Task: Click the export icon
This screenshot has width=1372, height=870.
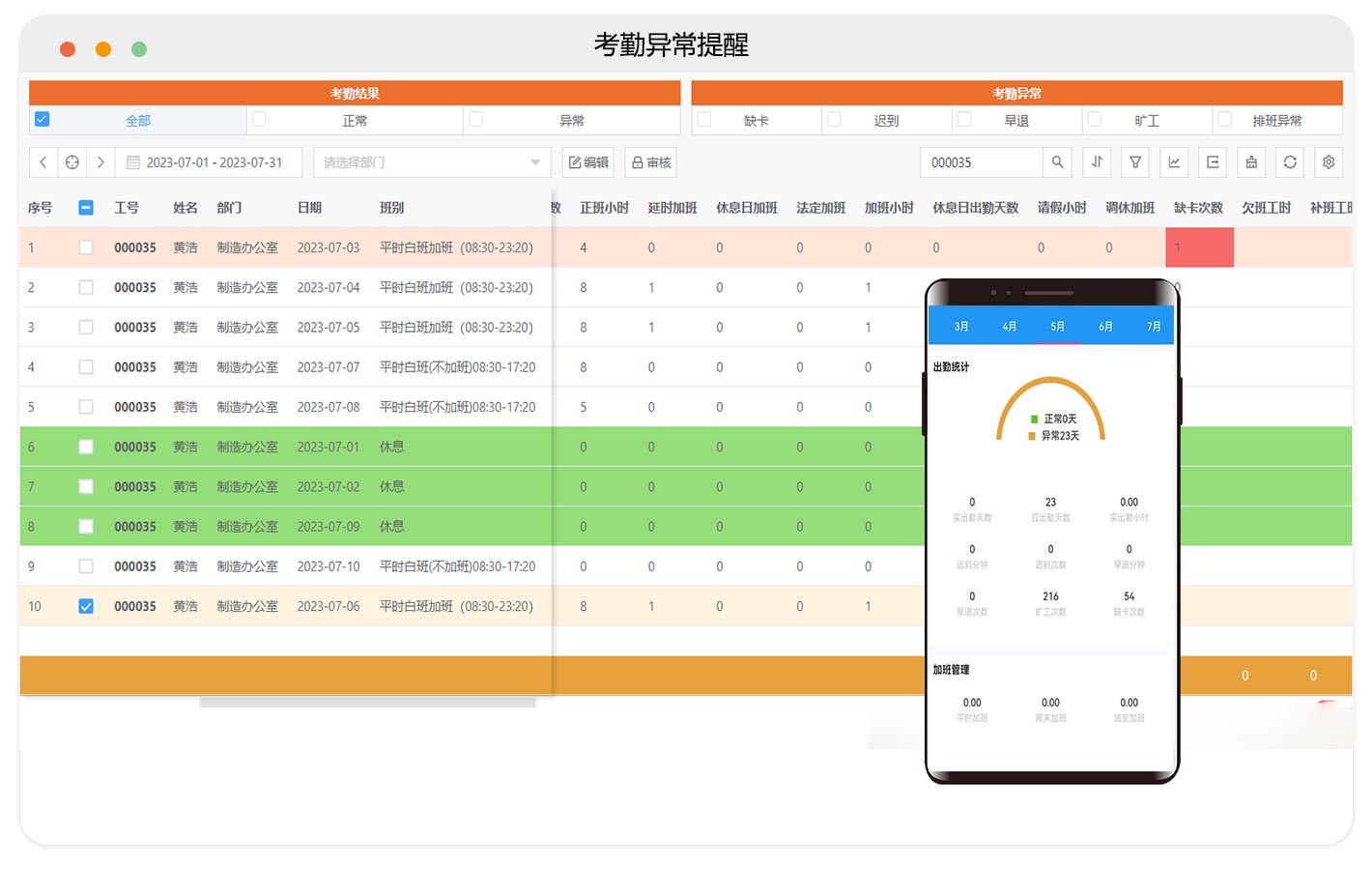Action: 1213,162
